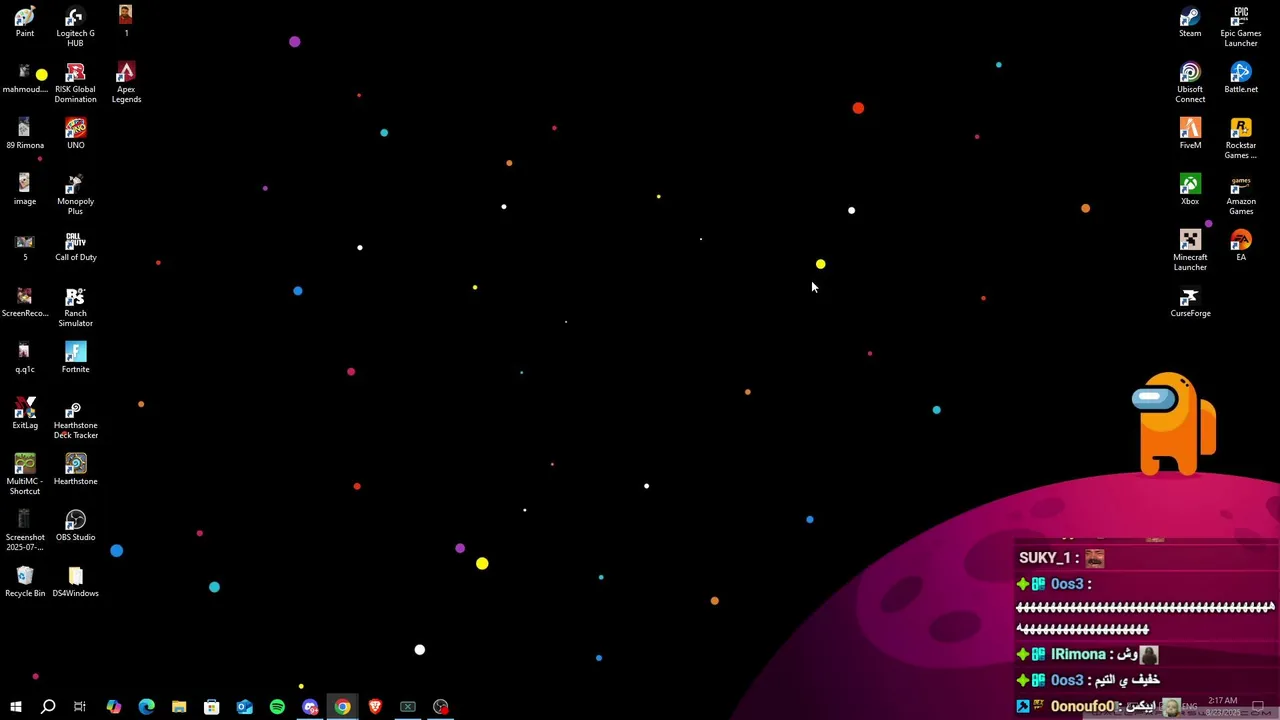Launch FiveM from the desktop
The width and height of the screenshot is (1280, 720).
pos(1190,134)
